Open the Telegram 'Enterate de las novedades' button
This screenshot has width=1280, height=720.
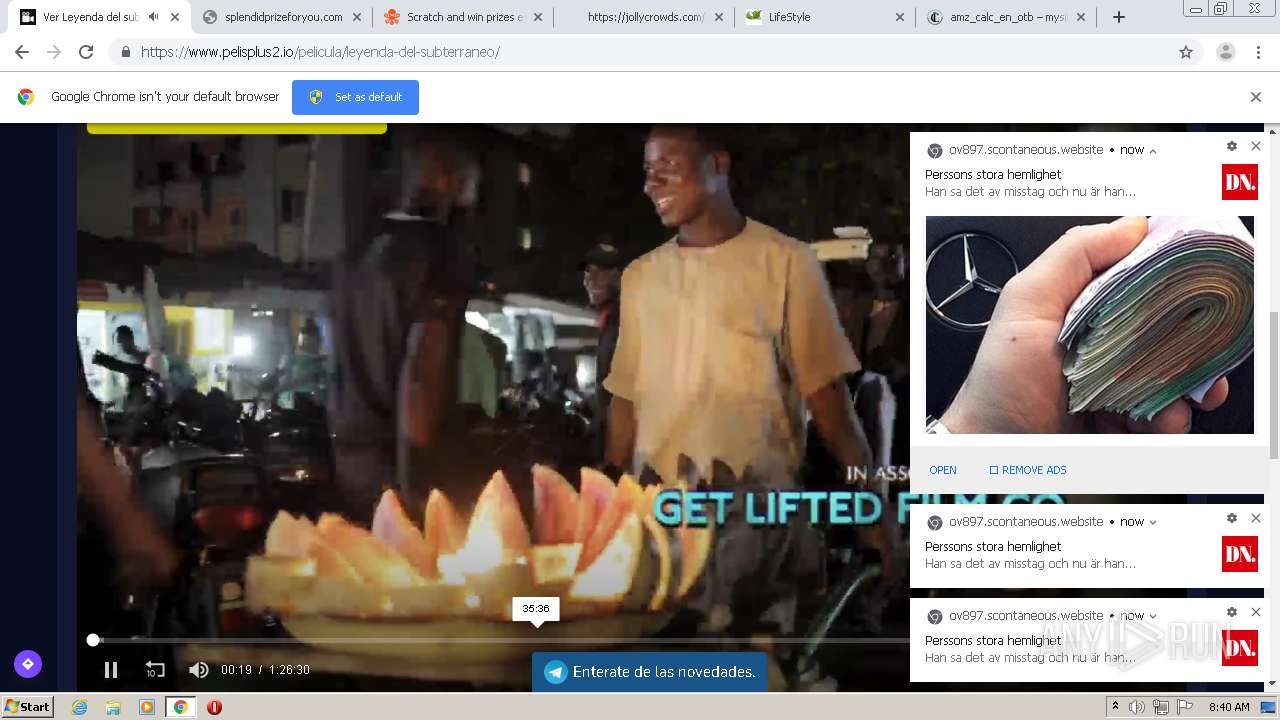[649, 672]
